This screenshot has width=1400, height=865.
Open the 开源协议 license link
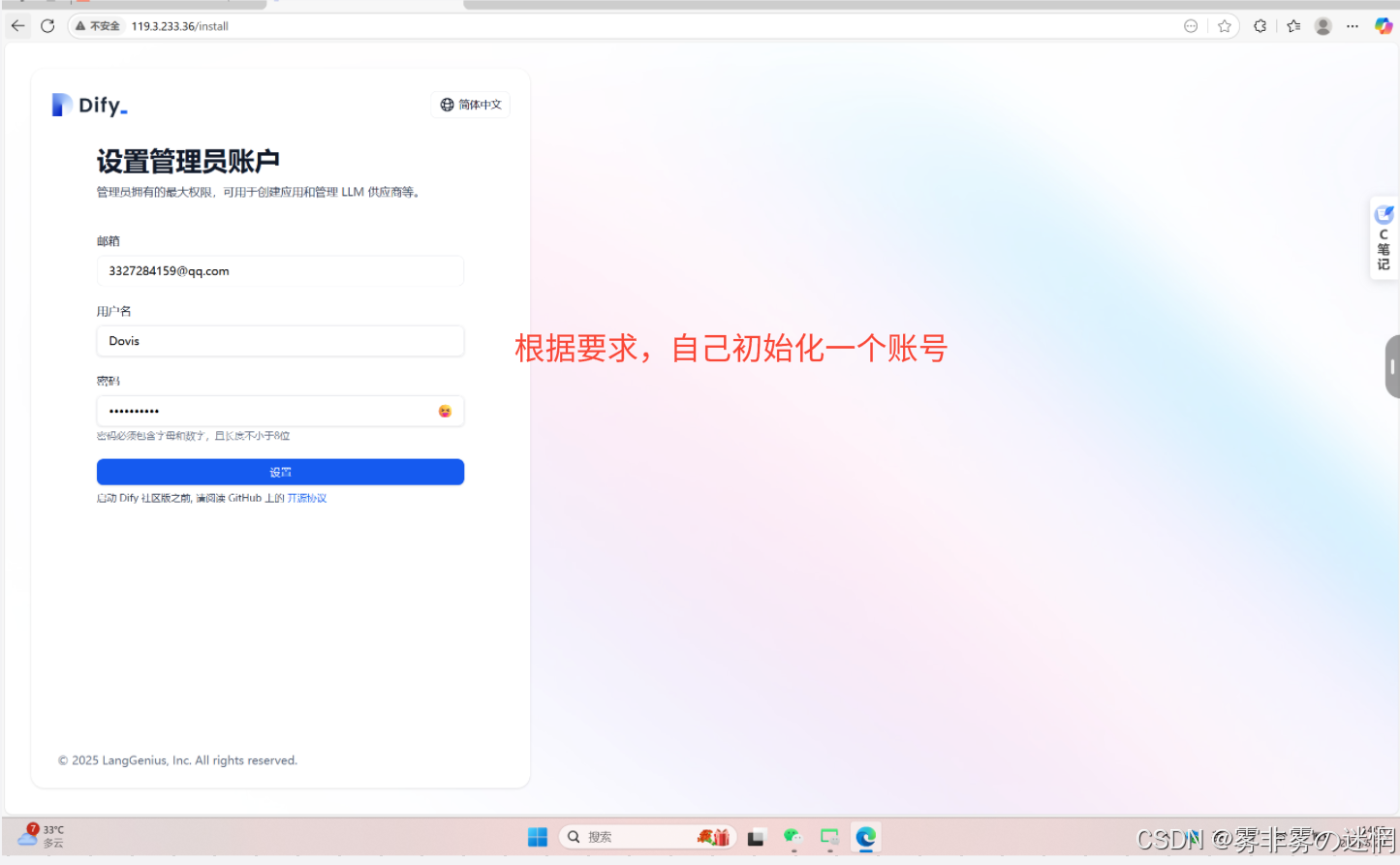tap(307, 498)
